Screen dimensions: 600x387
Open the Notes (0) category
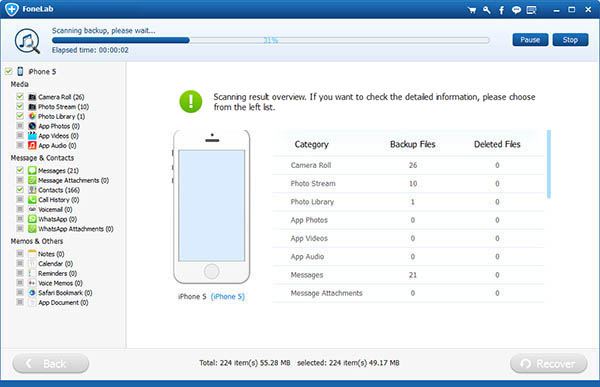51,254
